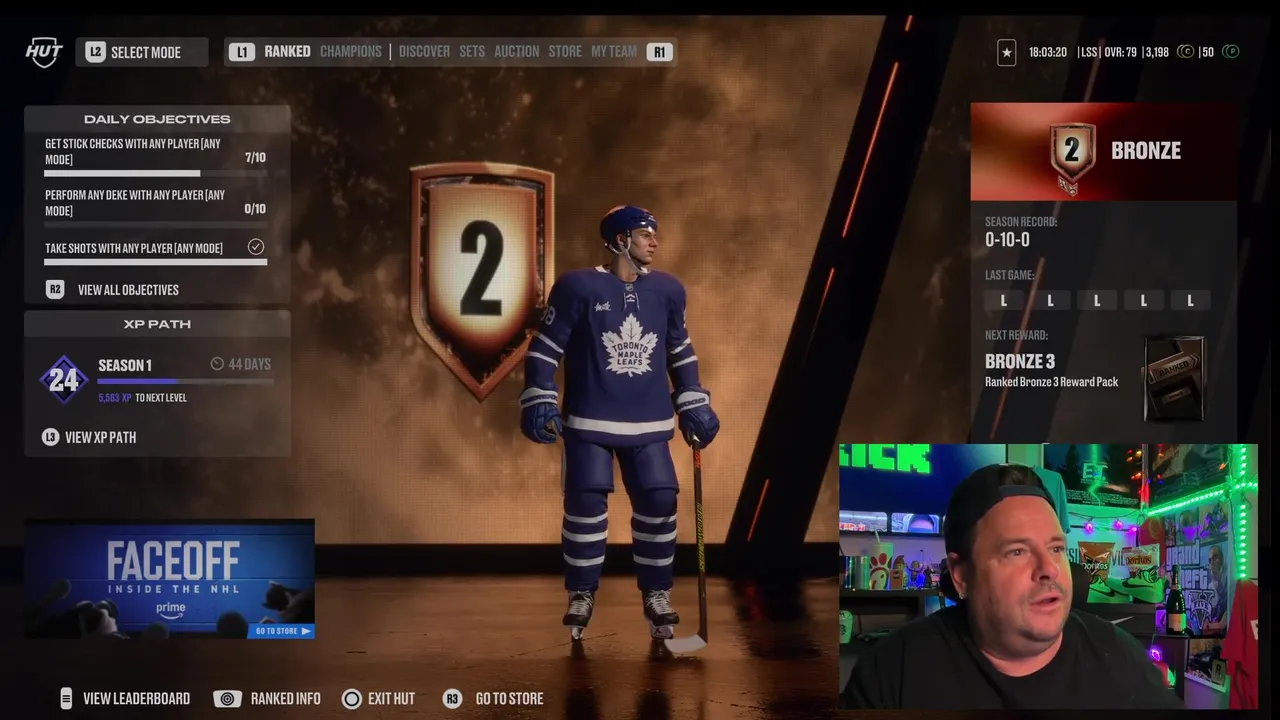Click the large number 2 shield emblem
This screenshot has height=720, width=1280.
click(481, 280)
